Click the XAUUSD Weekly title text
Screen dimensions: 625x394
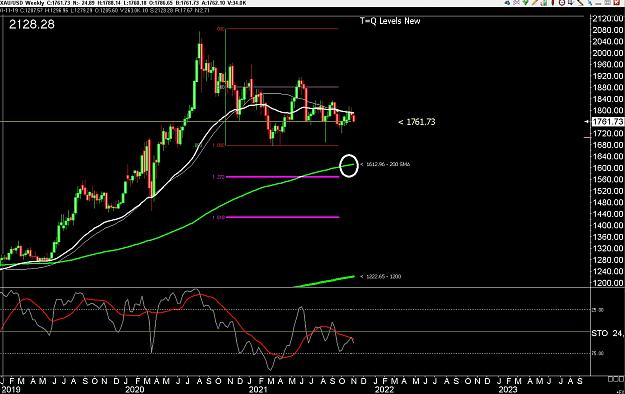[21, 3]
